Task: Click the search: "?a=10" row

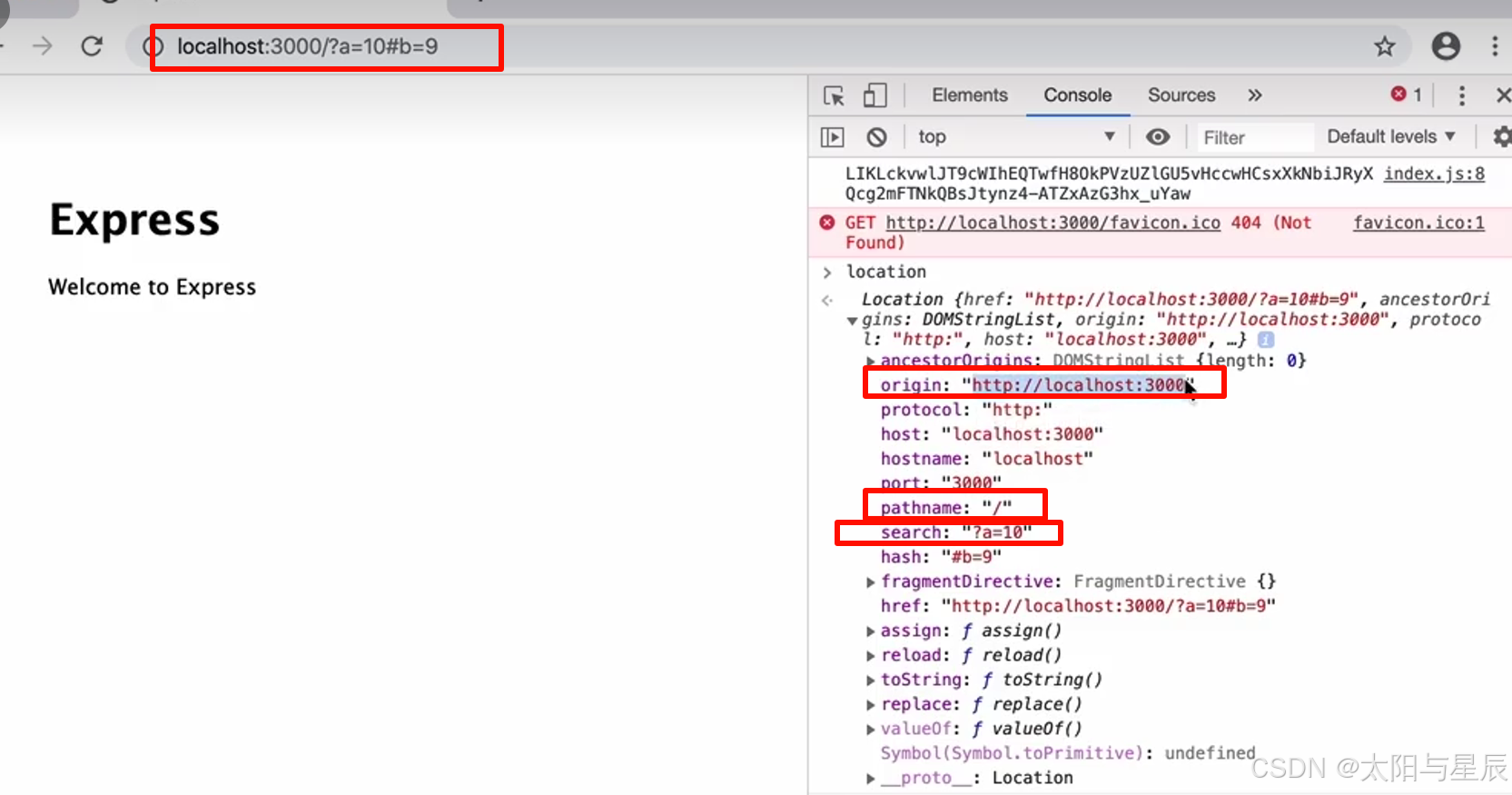Action: [x=956, y=532]
